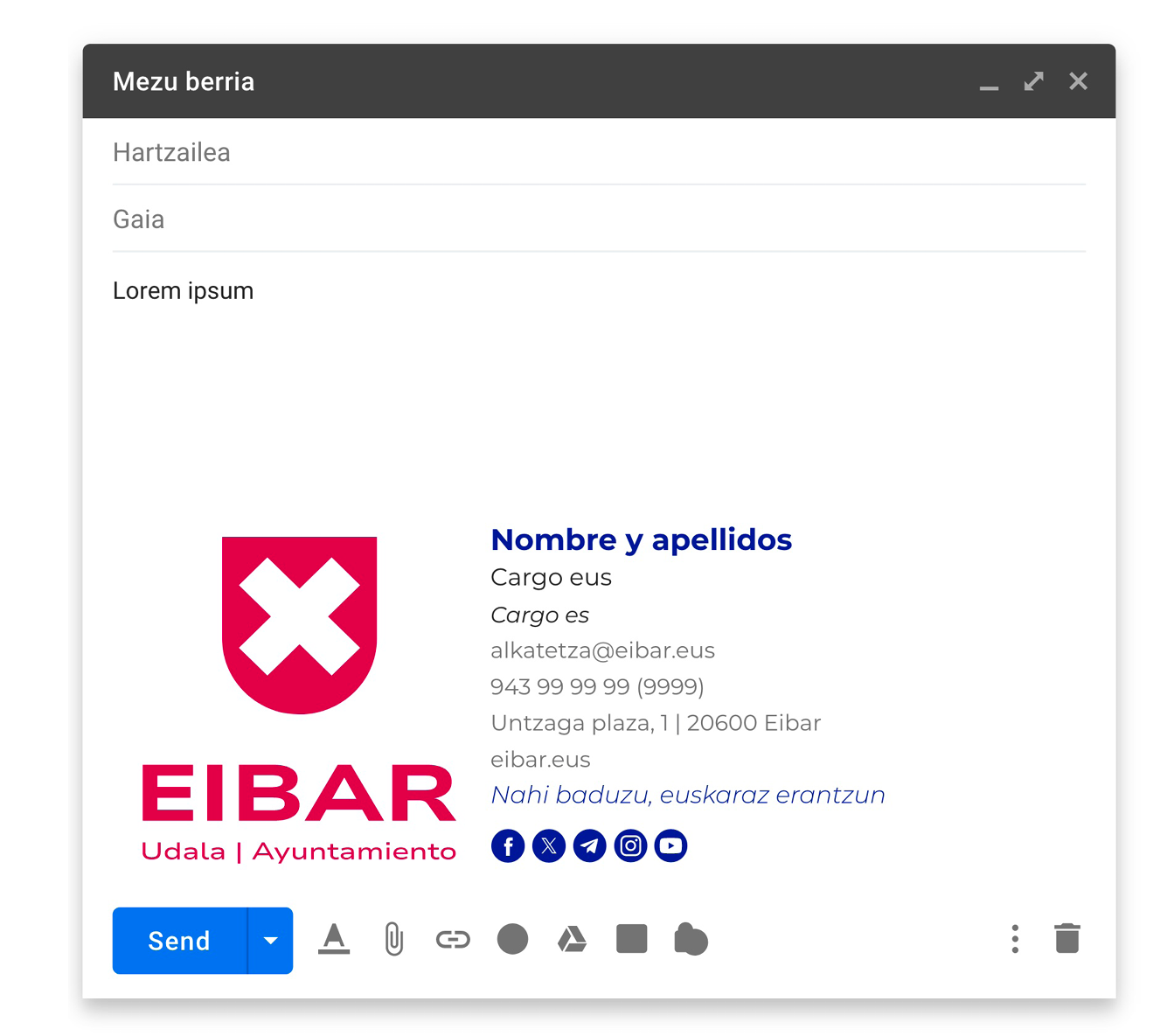The width and height of the screenshot is (1174, 1036).
Task: Click the Lorem ipsum message body text
Action: point(184,291)
